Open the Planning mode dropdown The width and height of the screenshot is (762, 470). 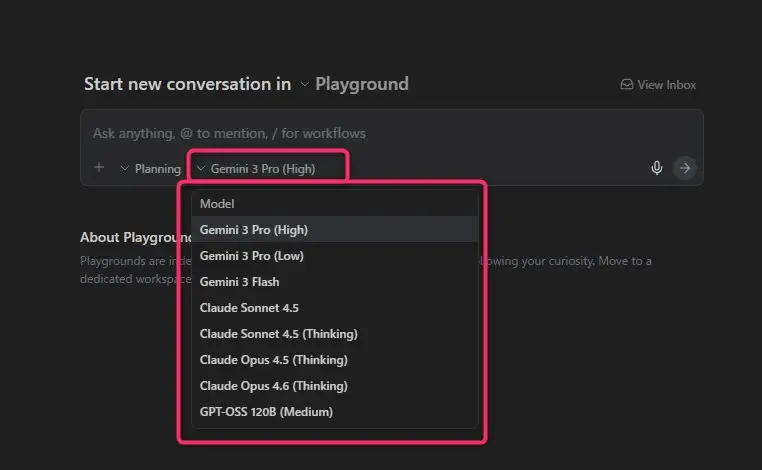point(151,169)
